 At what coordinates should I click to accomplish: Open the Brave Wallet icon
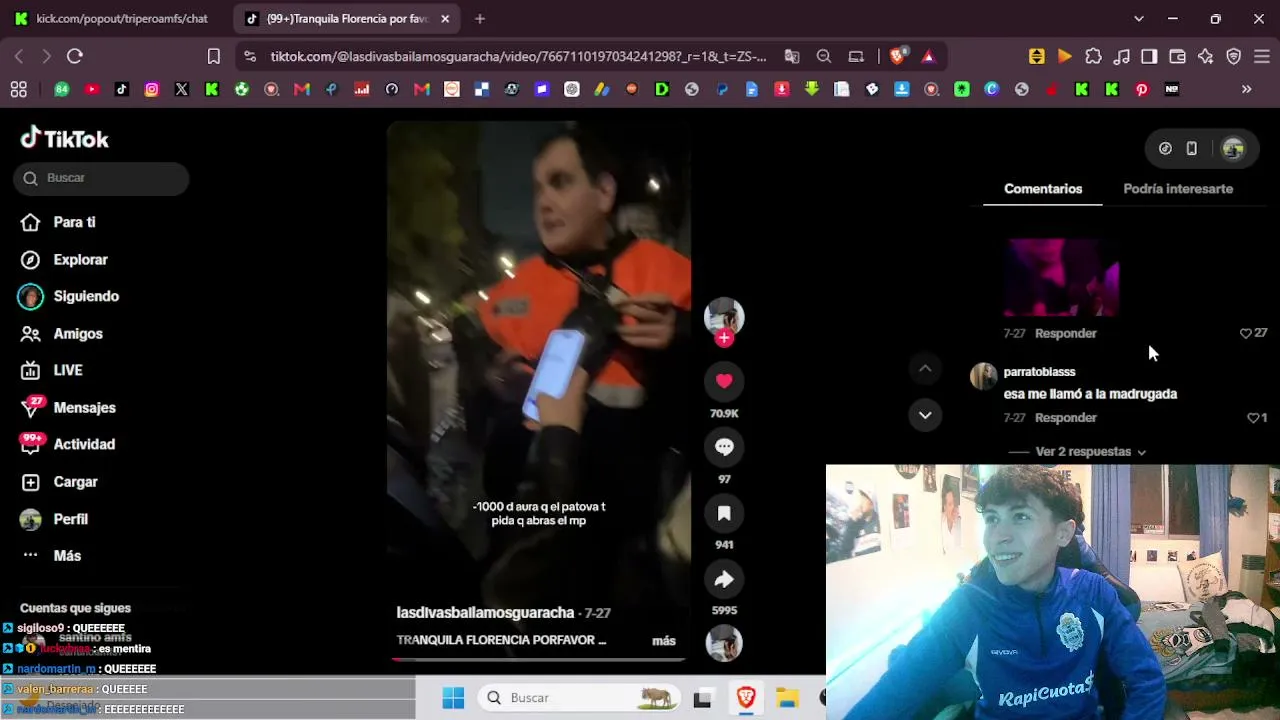coord(1177,57)
